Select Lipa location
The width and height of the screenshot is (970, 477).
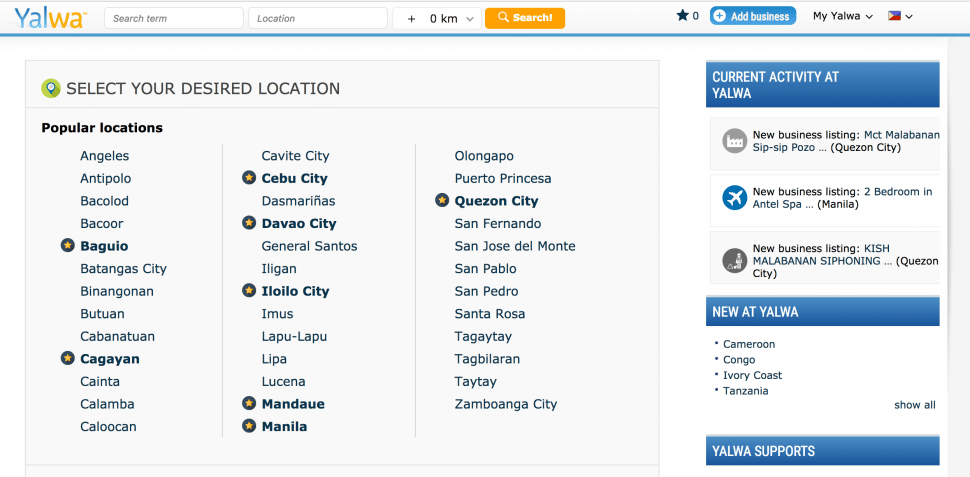point(274,359)
